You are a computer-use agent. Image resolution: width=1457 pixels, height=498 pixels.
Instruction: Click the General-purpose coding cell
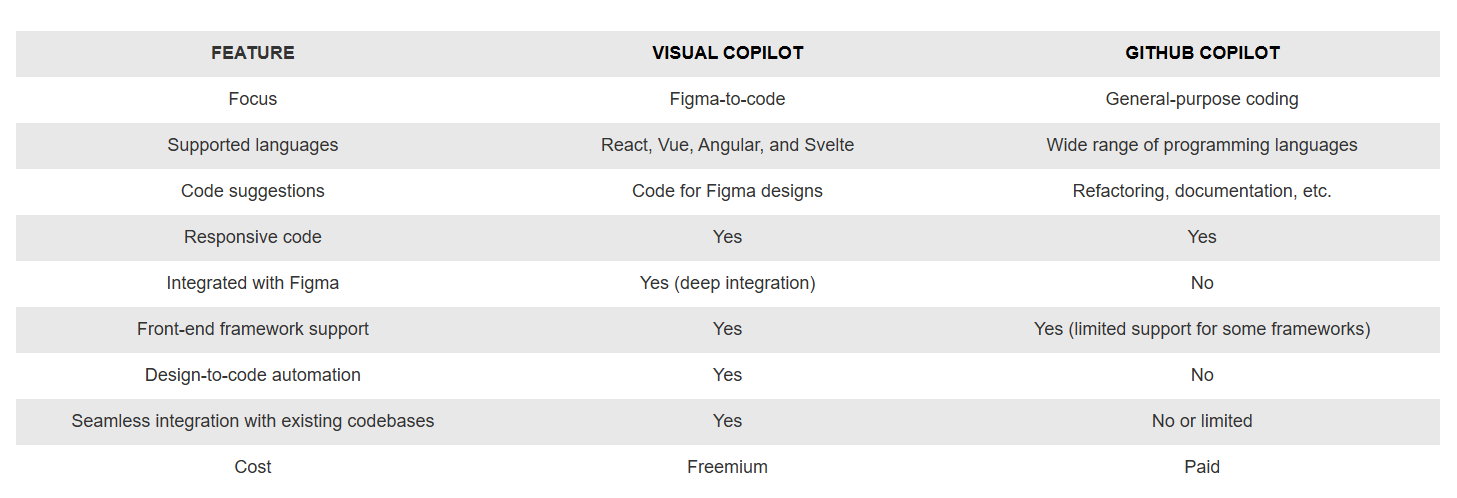click(x=1202, y=99)
